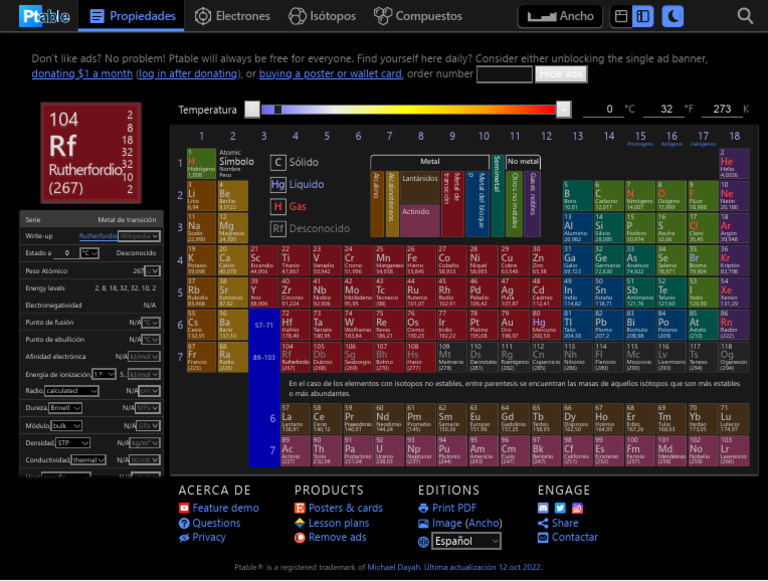Screen dimensions: 768x581
Task: Open the Español language dropdown
Action: [x=466, y=541]
